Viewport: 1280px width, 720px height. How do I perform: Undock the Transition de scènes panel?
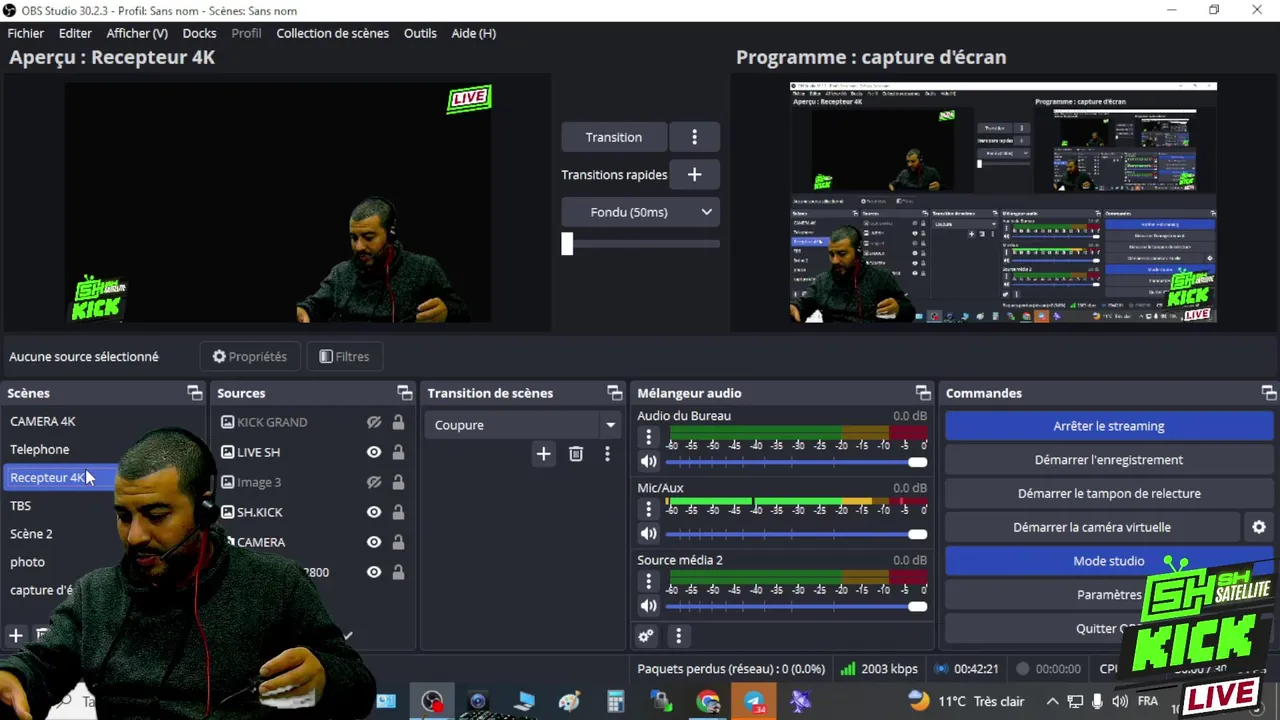point(614,393)
